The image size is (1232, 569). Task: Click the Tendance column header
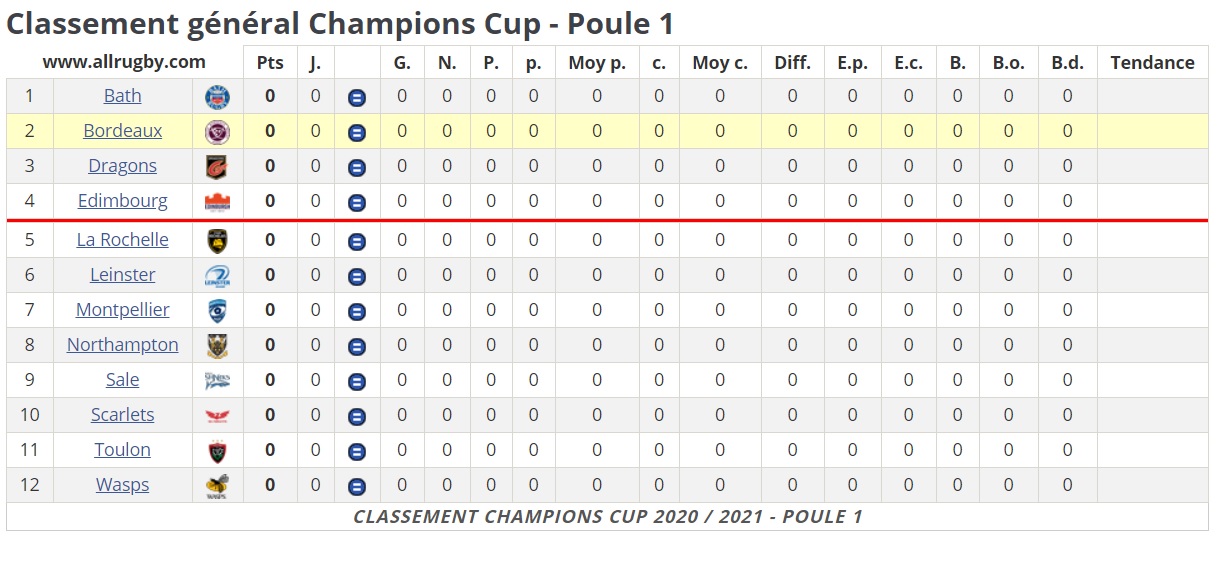(1152, 63)
